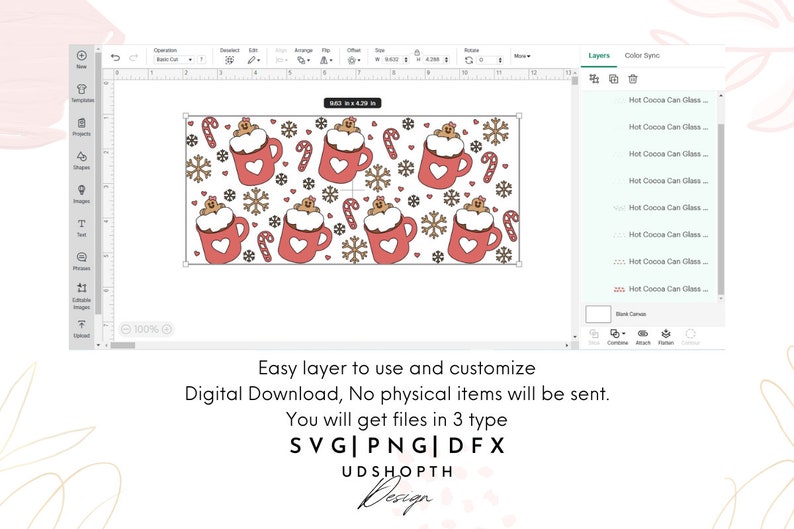This screenshot has width=794, height=529.
Task: Open the Align dropdown
Action: pyautogui.click(x=281, y=60)
